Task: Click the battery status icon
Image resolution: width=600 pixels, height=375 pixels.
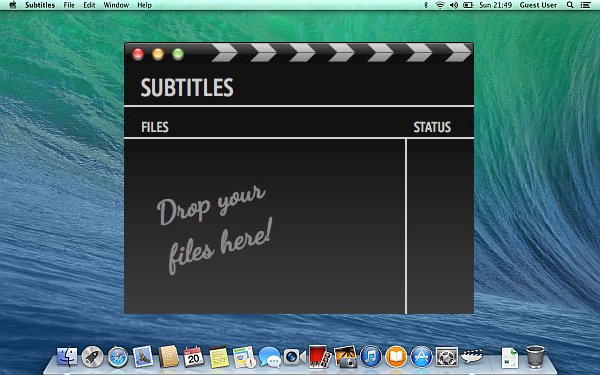Action: (x=468, y=5)
